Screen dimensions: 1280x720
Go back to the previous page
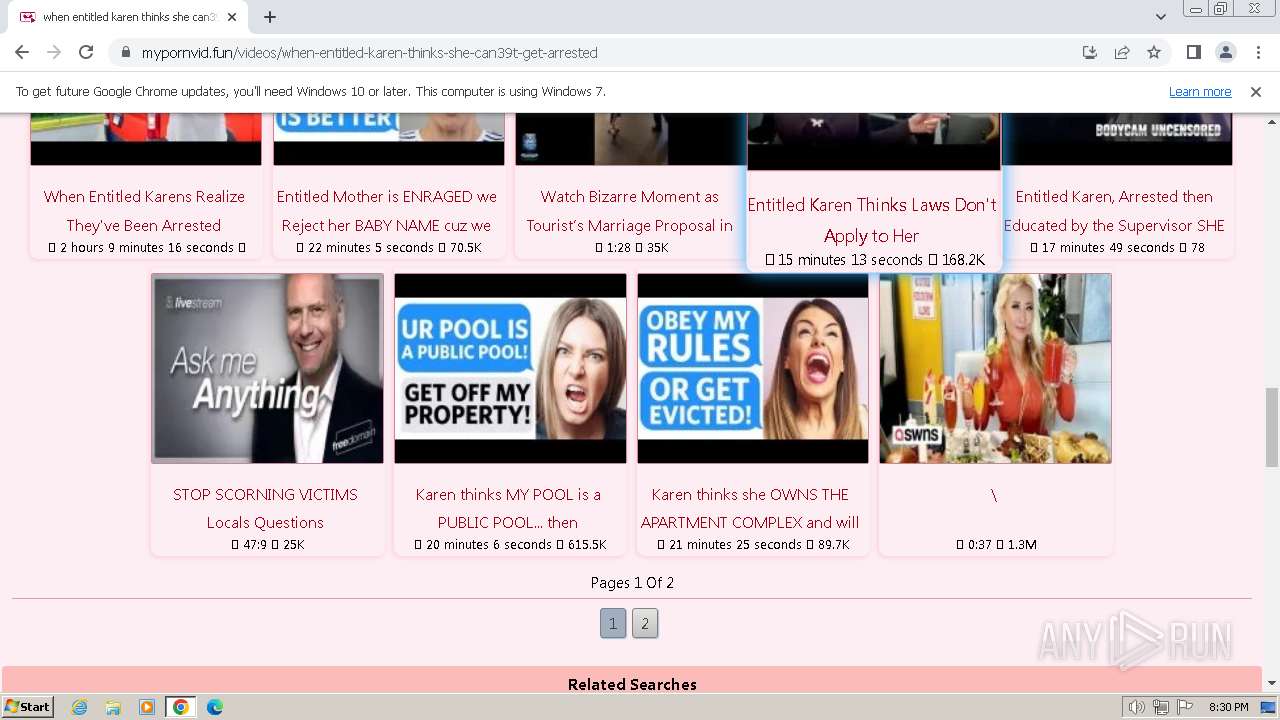click(22, 52)
